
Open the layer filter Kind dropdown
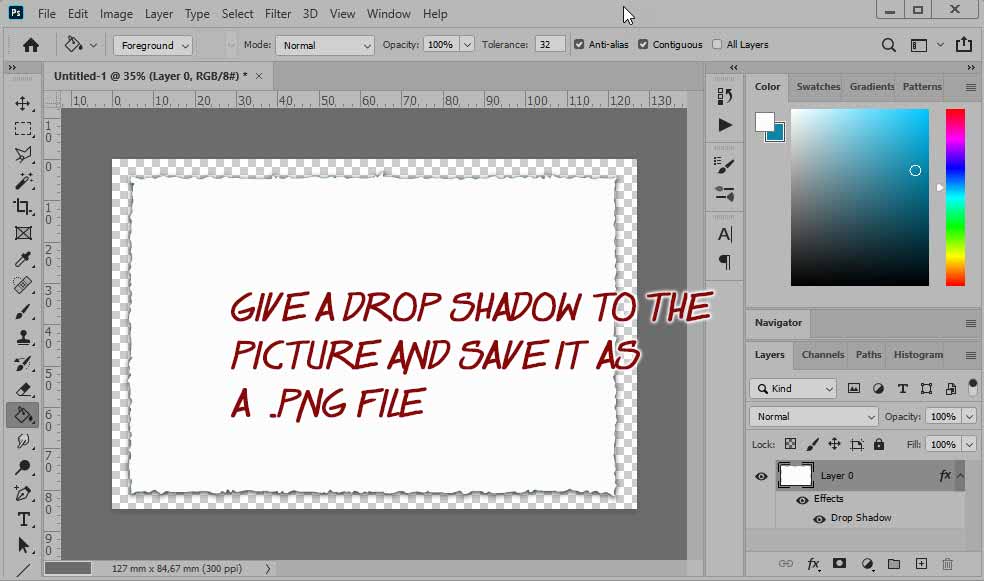pos(793,388)
